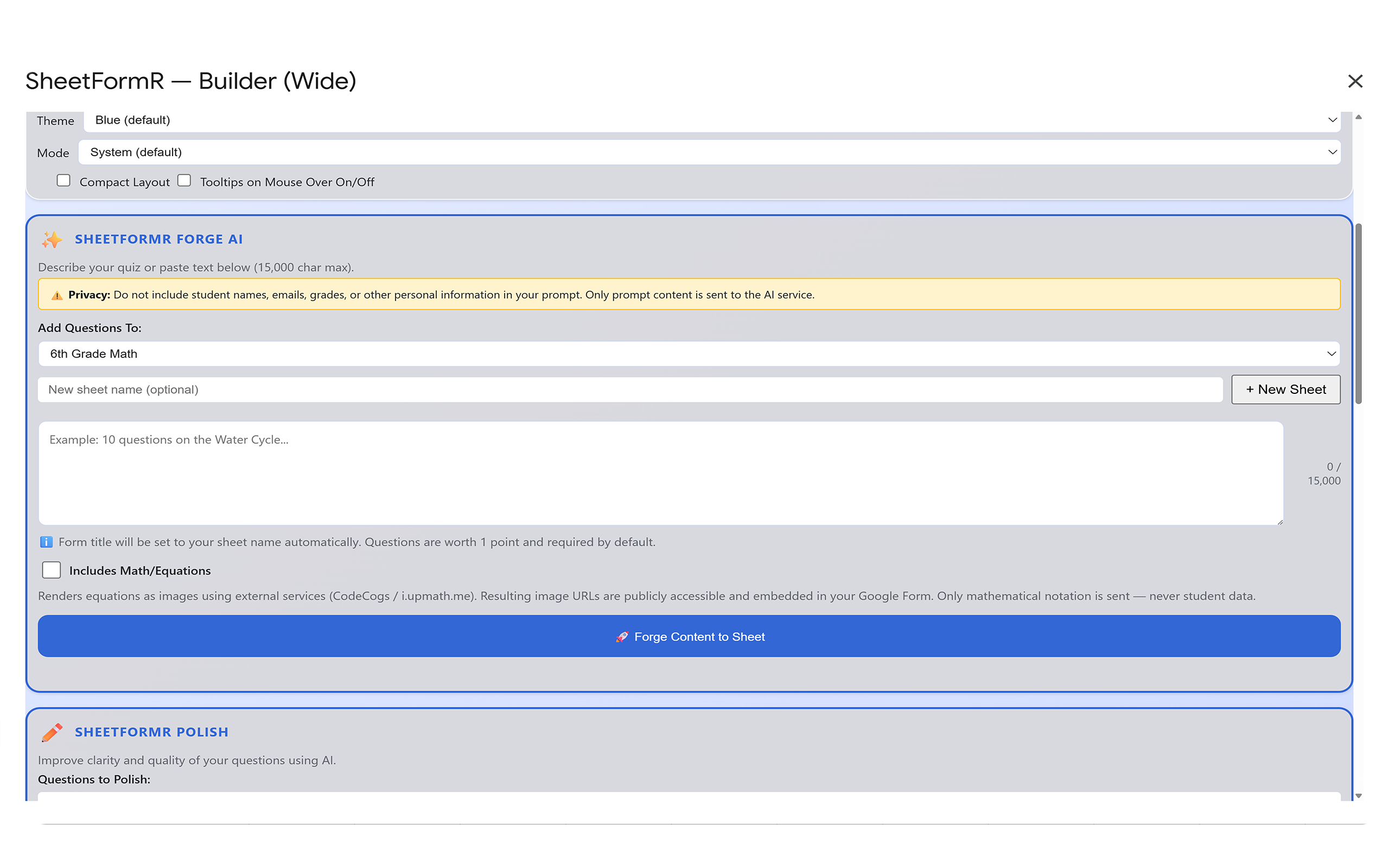Open the Mode selector showing System (default)
1389x868 pixels.
click(689, 151)
